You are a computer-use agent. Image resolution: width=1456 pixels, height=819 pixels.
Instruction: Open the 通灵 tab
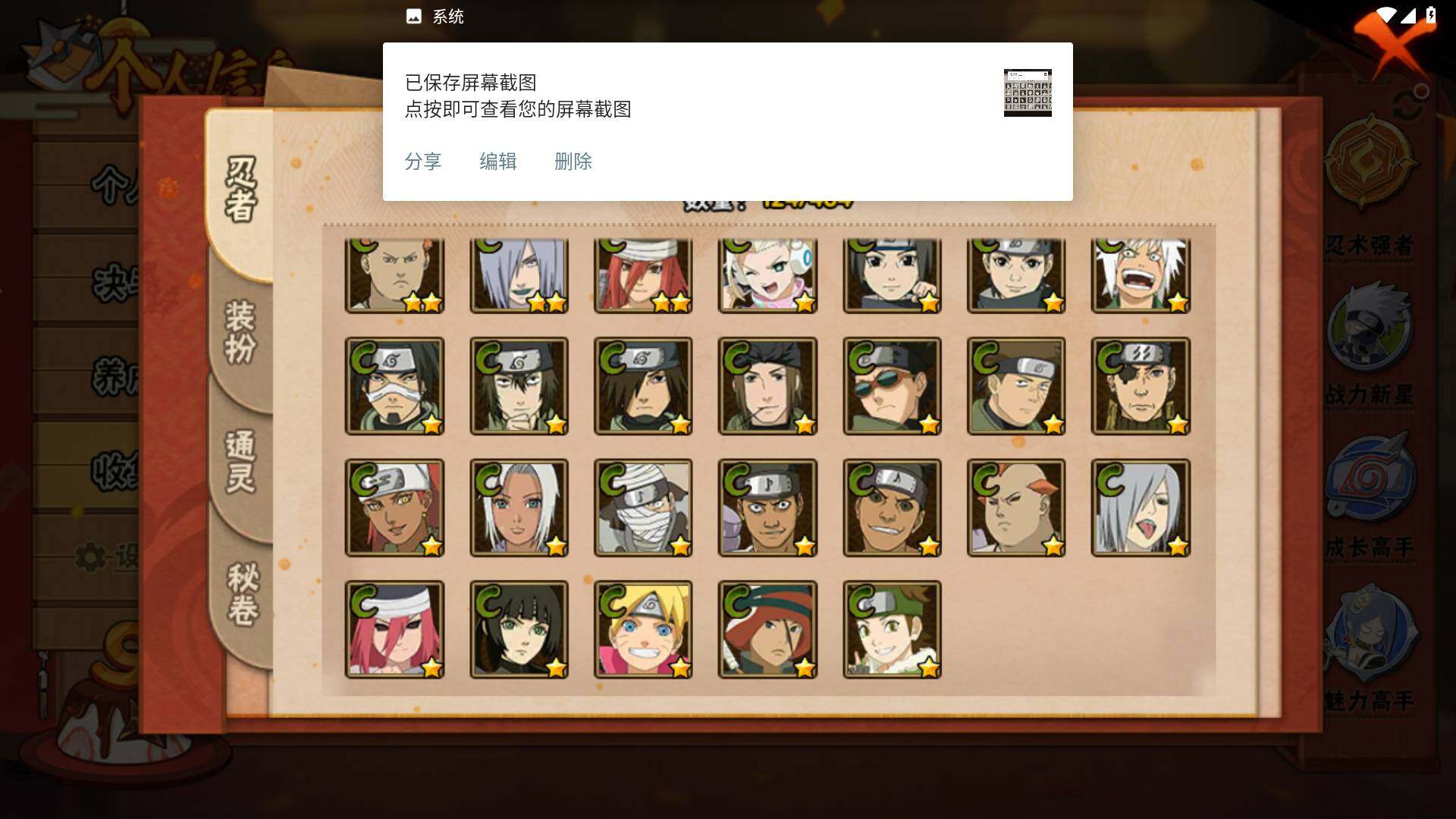pyautogui.click(x=241, y=462)
